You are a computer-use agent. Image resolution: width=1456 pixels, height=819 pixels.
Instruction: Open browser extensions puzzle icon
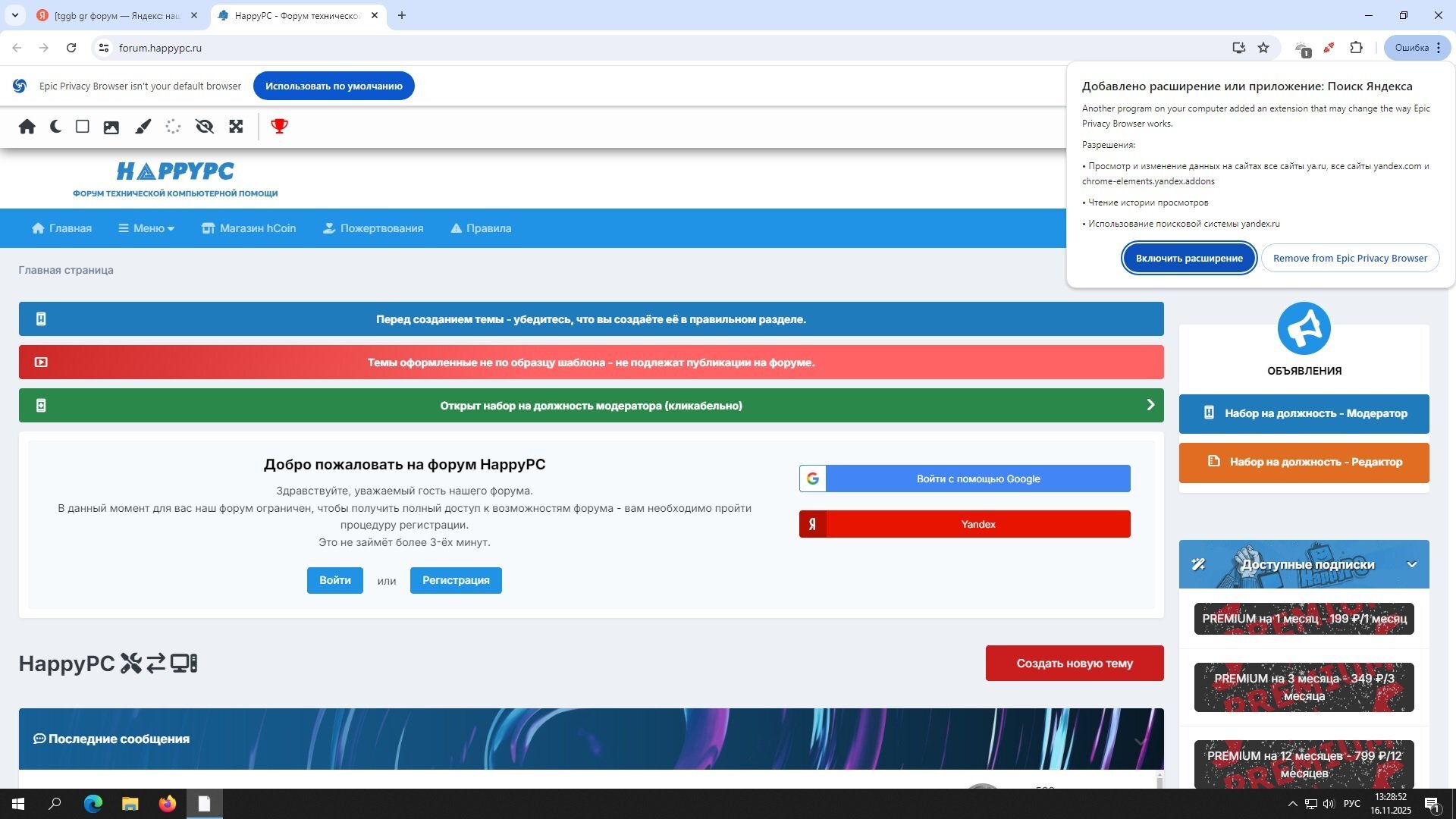pos(1357,48)
